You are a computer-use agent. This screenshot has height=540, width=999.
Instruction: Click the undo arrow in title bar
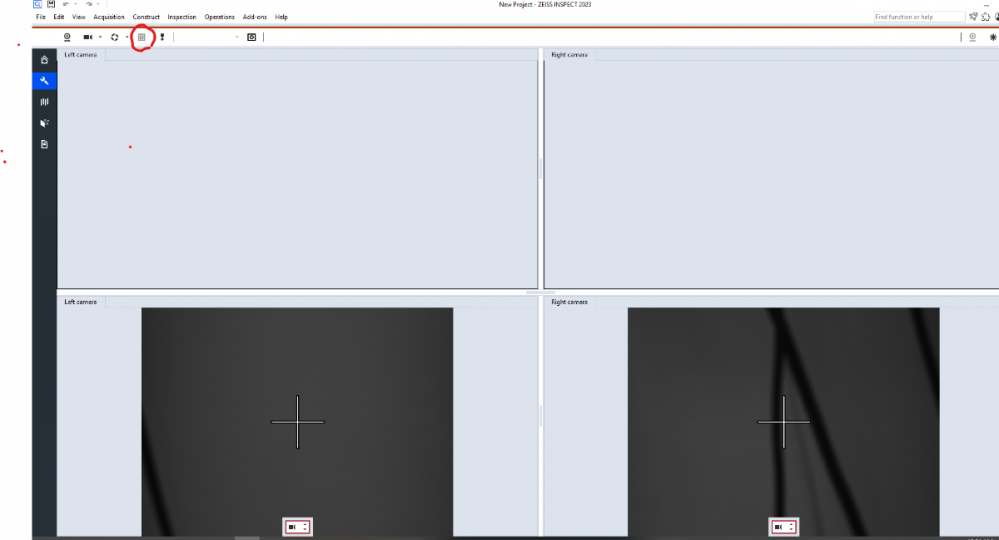point(66,4)
